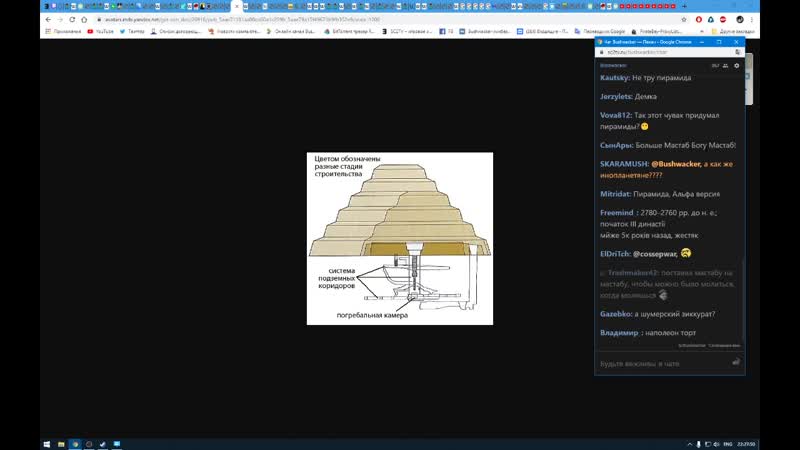
Task: Bookmark this page with star icon
Action: 683,19
